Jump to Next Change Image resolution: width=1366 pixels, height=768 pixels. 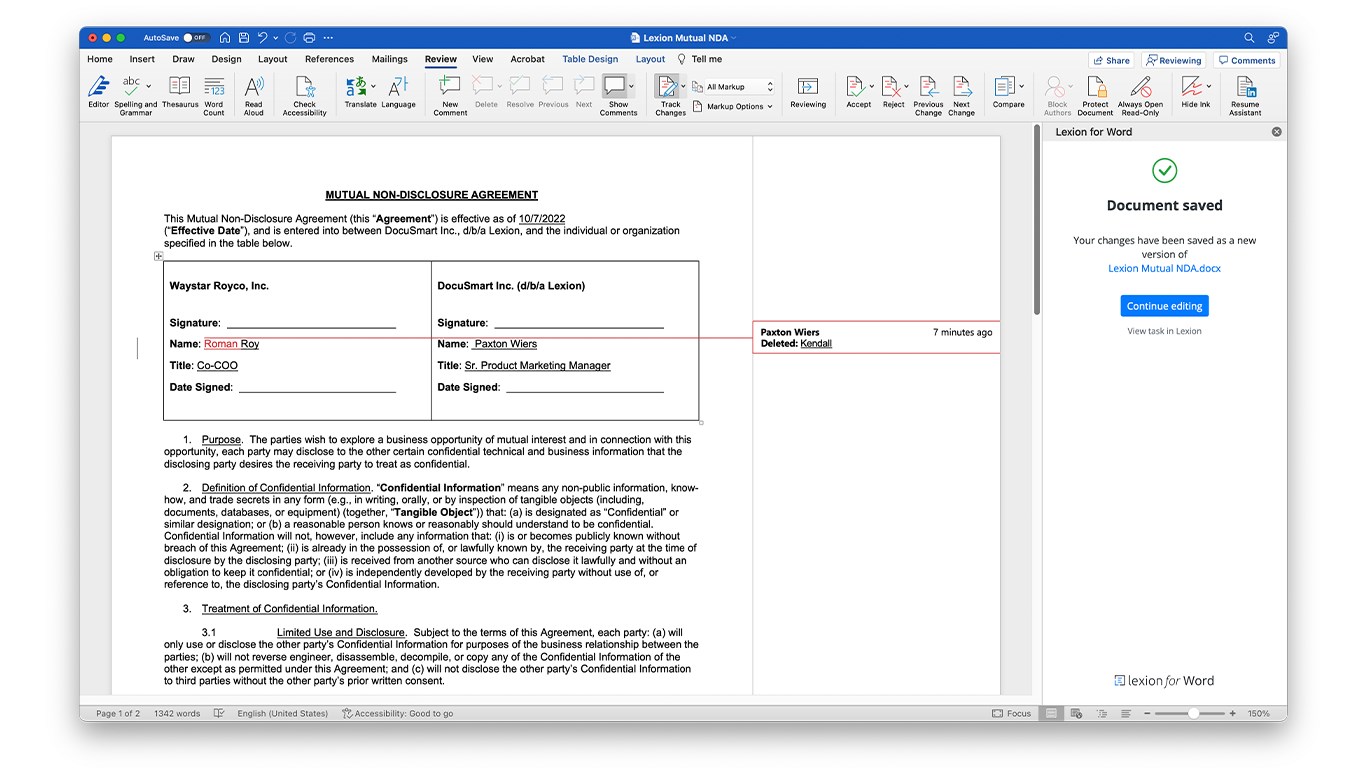click(x=961, y=95)
